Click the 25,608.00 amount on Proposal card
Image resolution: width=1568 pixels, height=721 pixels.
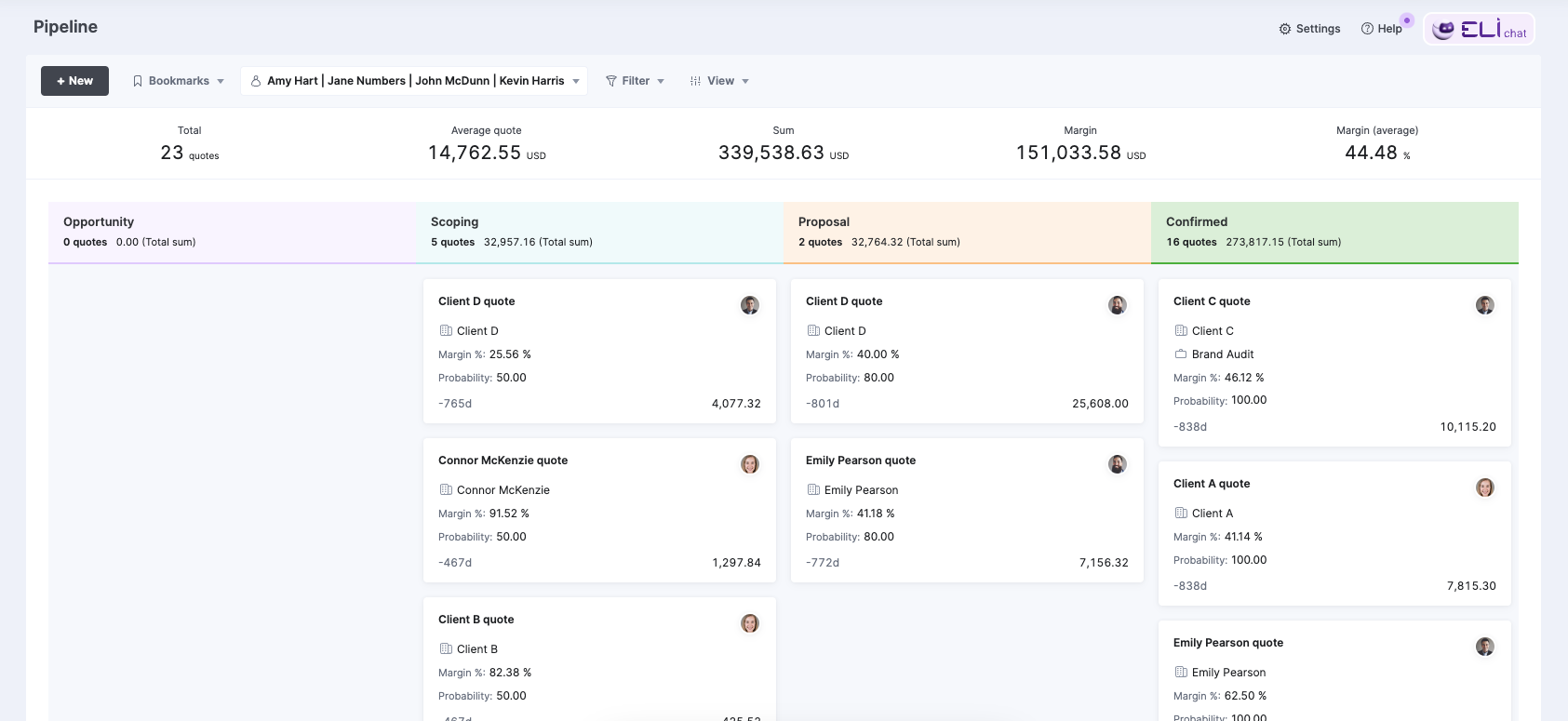[x=1100, y=404]
